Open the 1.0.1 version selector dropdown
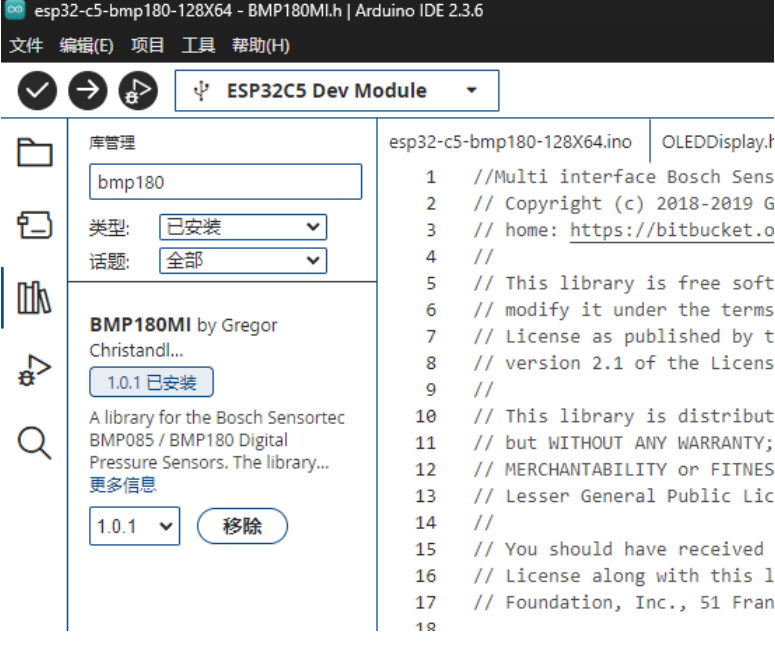 [134, 526]
